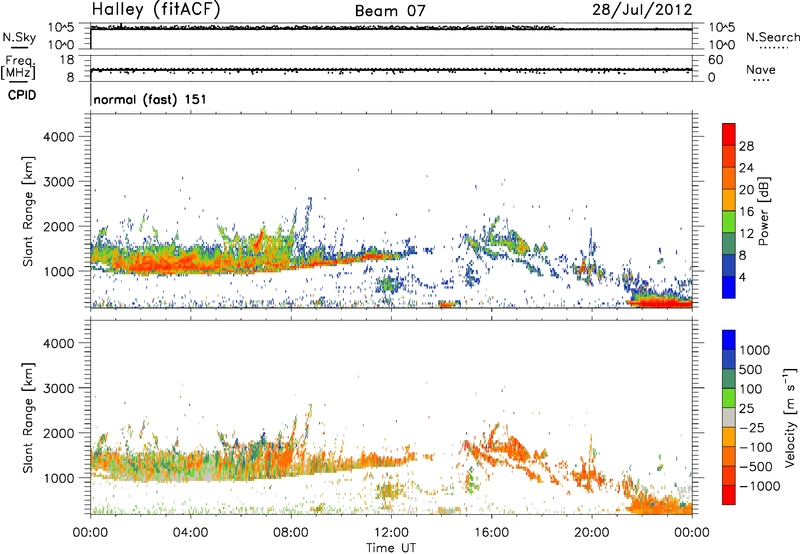Screen dimensions: 800x554
Task: Select the 'Freq. [MHz]' axis label
Action: click(19, 68)
